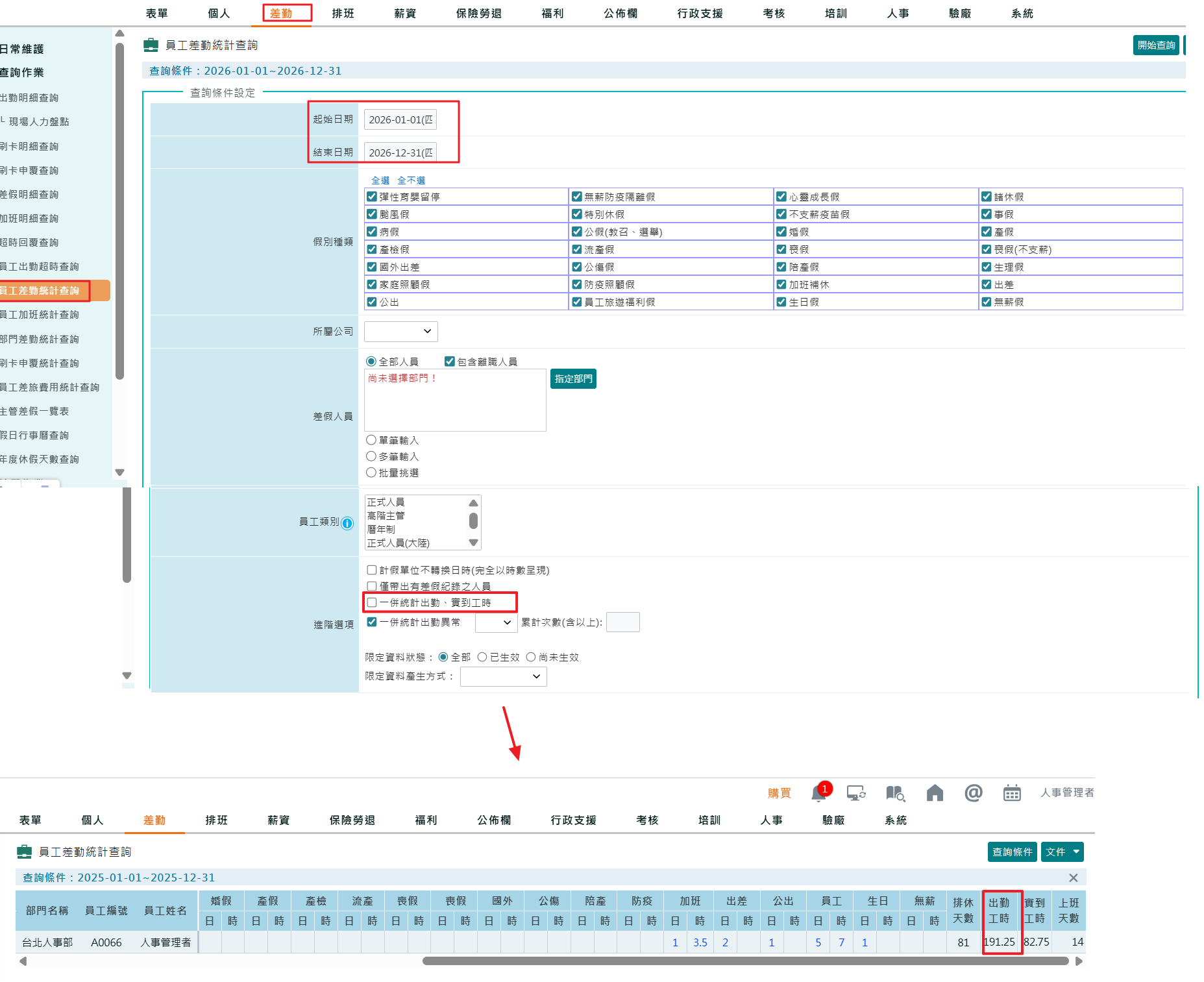The height and width of the screenshot is (982, 1204).
Task: Uncheck the 包含離職人員 checkbox
Action: pyautogui.click(x=449, y=362)
